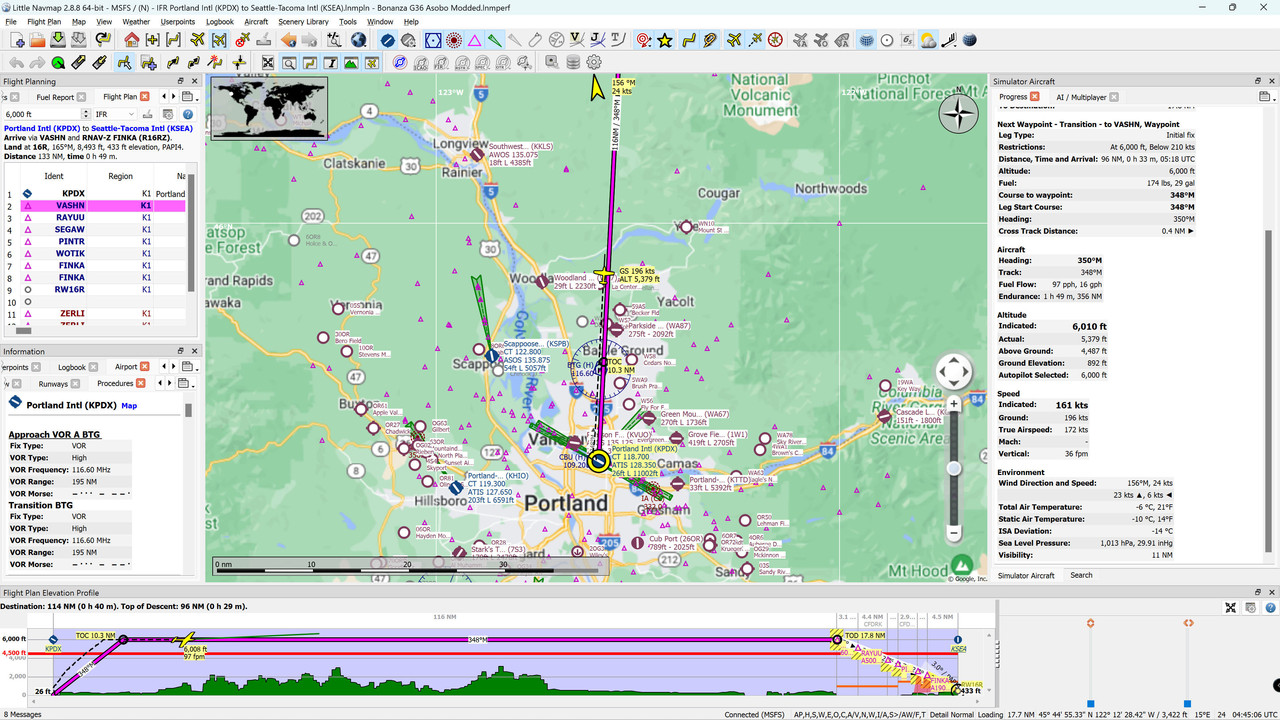Toggle airport display on the map
Viewport: 1280px width, 720px height.
[x=388, y=40]
